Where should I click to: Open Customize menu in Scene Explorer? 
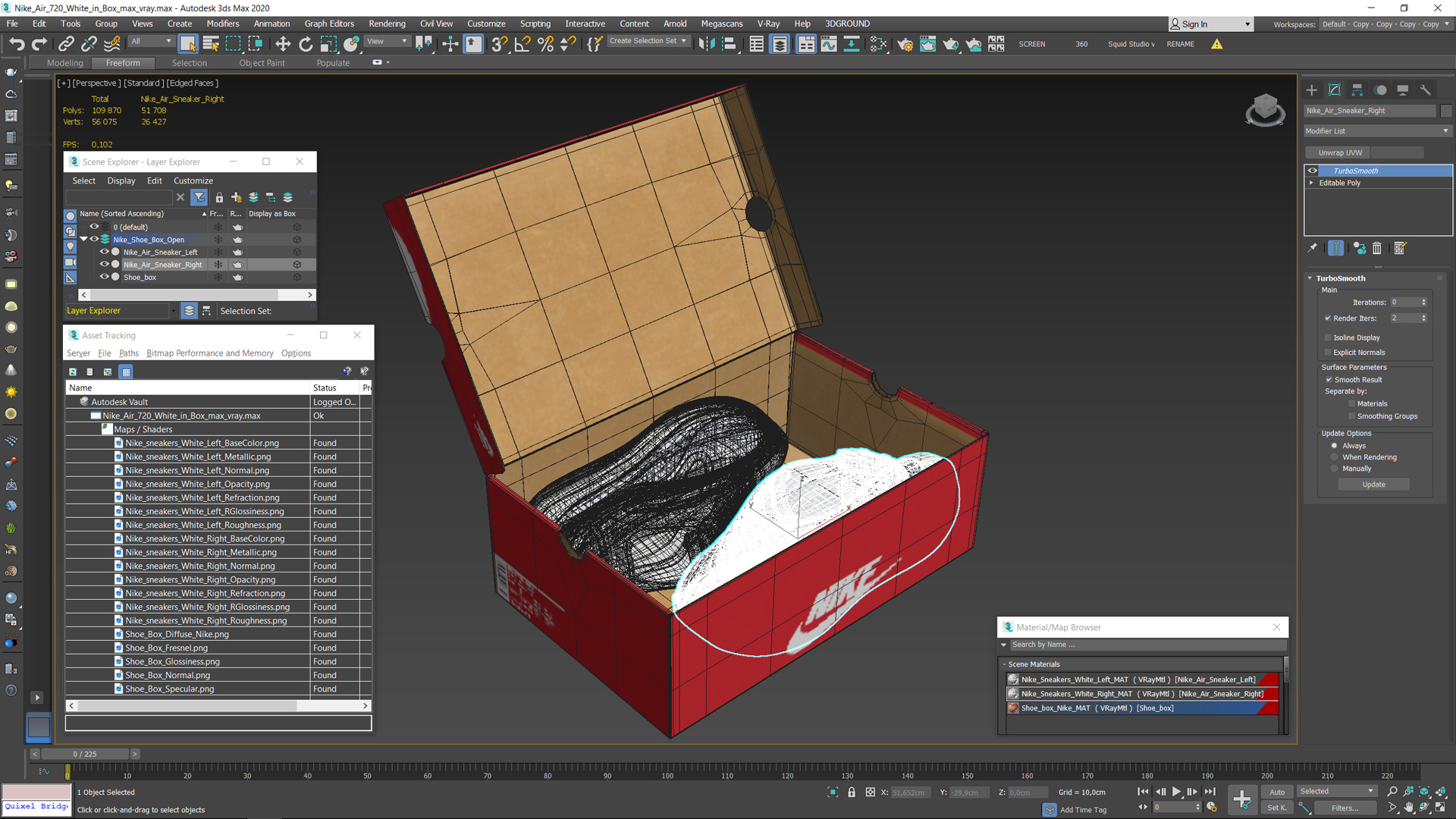pyautogui.click(x=193, y=180)
